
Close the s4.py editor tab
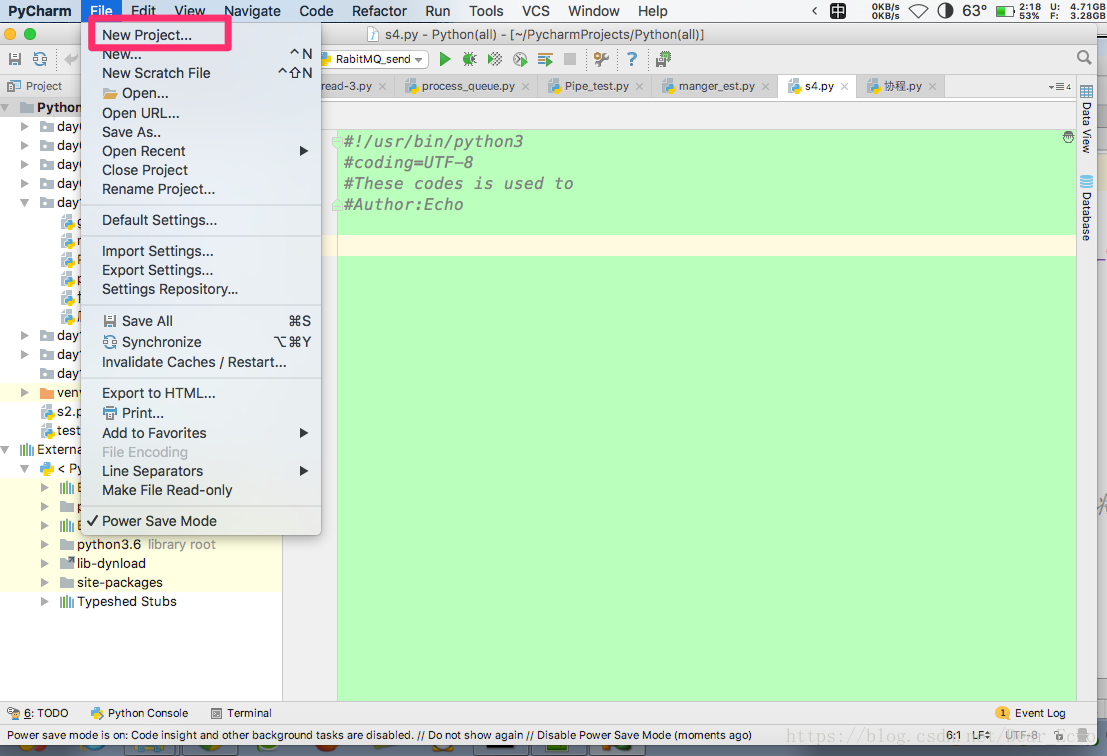pyautogui.click(x=844, y=86)
